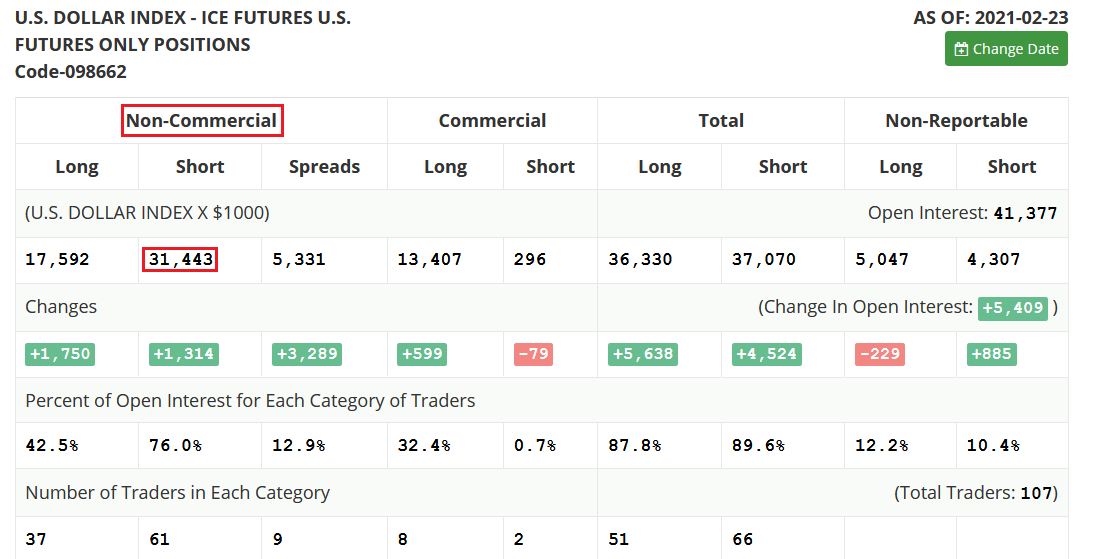Click the red -79 change badge
The image size is (1093, 559).
533,354
